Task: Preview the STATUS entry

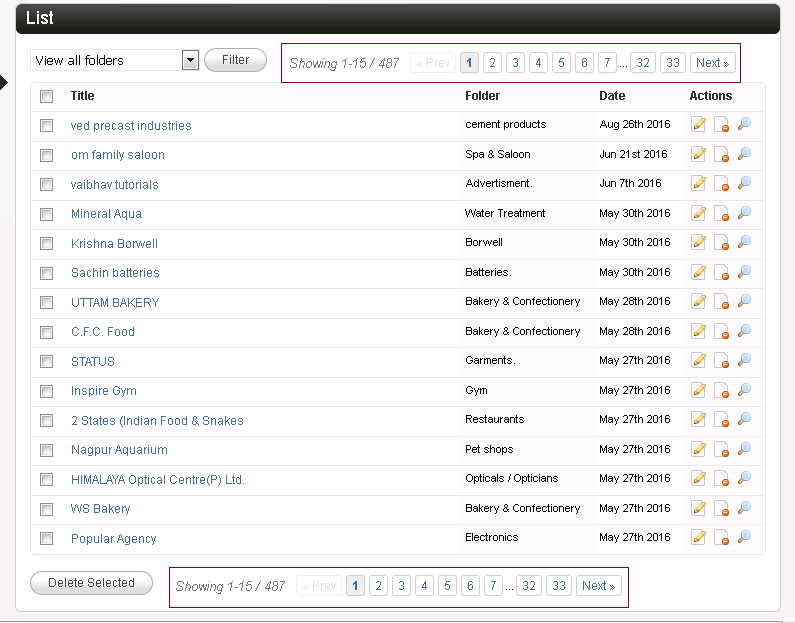Action: (x=744, y=361)
